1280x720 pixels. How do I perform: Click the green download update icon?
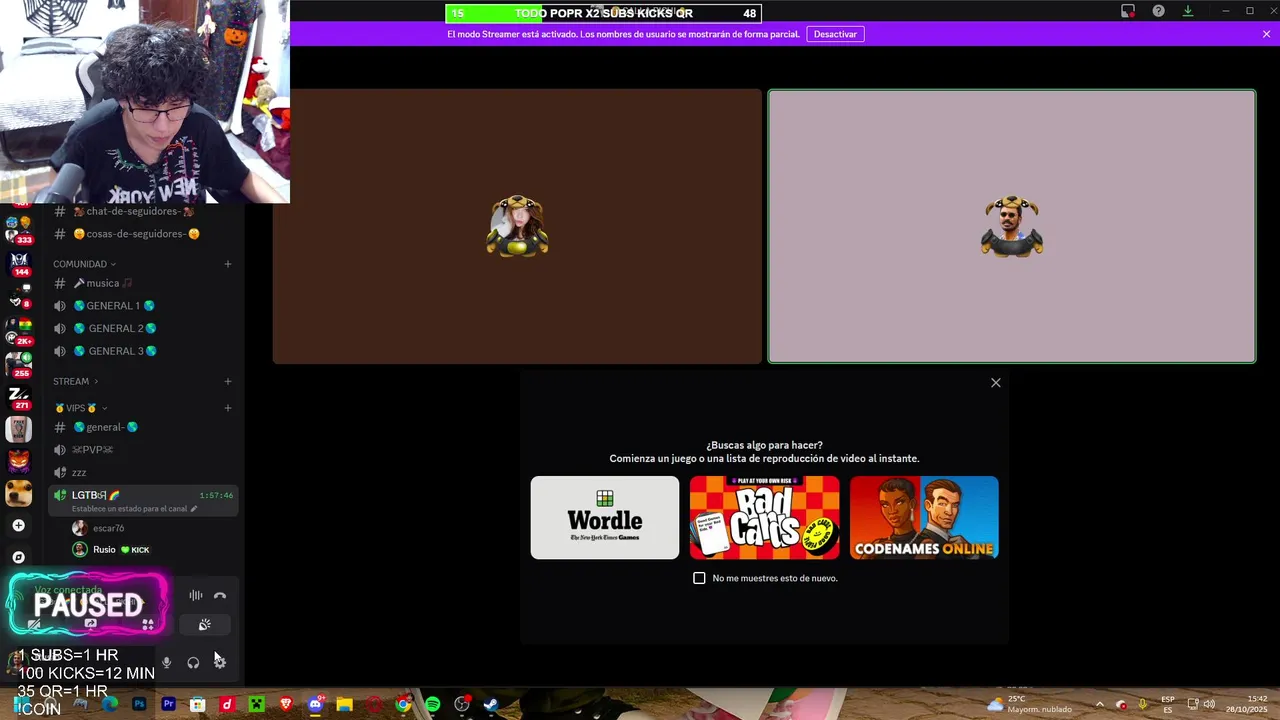pos(1188,11)
